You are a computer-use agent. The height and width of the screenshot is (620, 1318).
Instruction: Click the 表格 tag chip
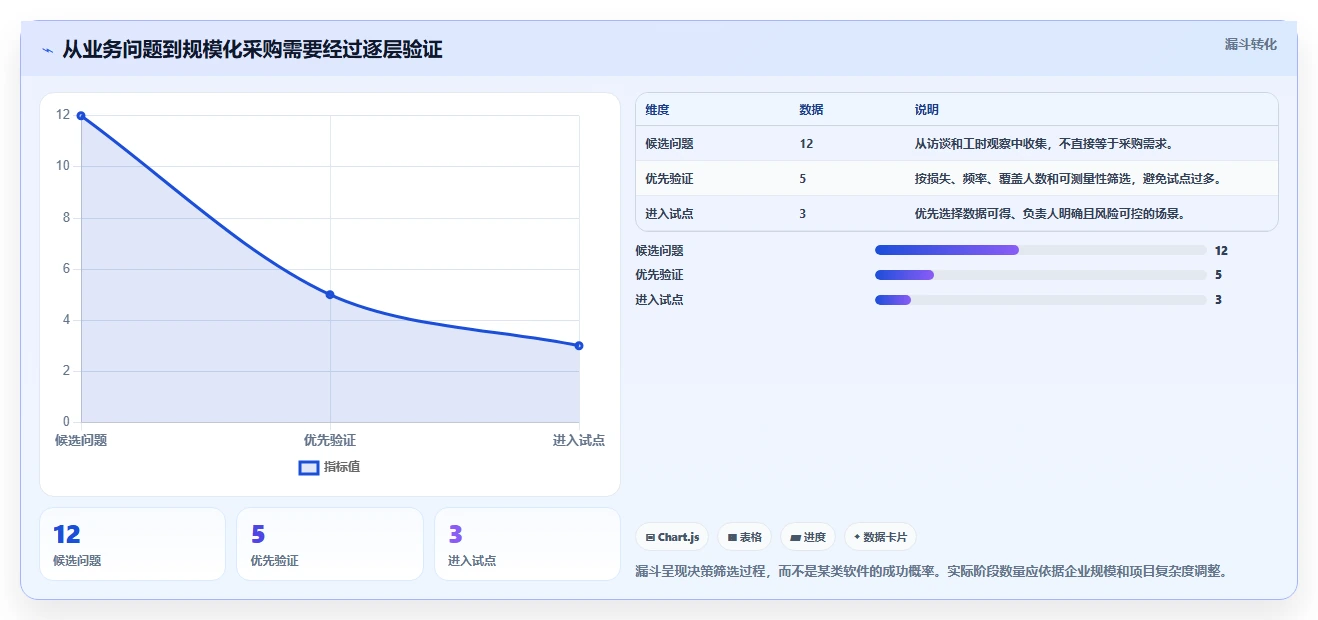(745, 537)
